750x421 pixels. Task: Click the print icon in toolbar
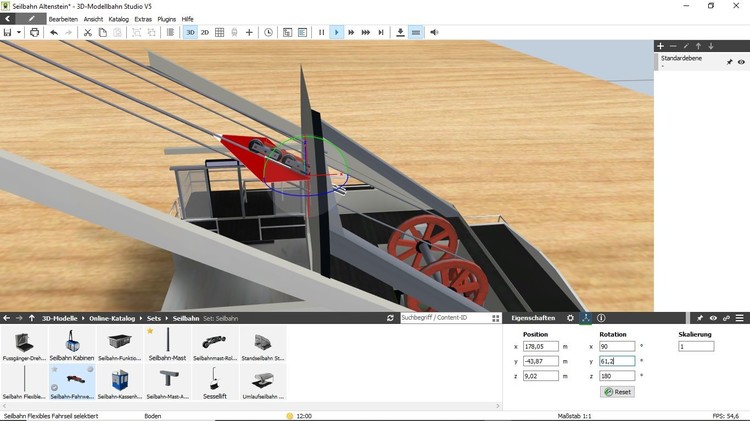coord(35,32)
